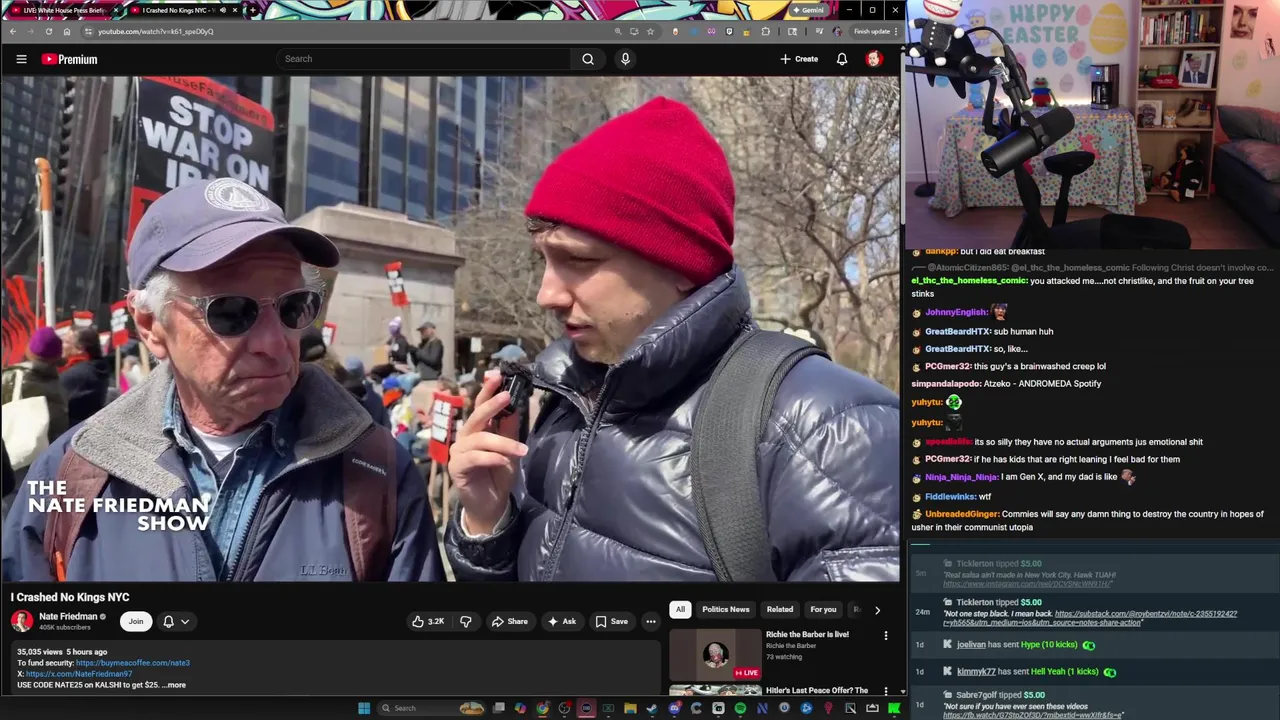
Task: Open Richie the Barber is live thumbnail
Action: click(715, 653)
